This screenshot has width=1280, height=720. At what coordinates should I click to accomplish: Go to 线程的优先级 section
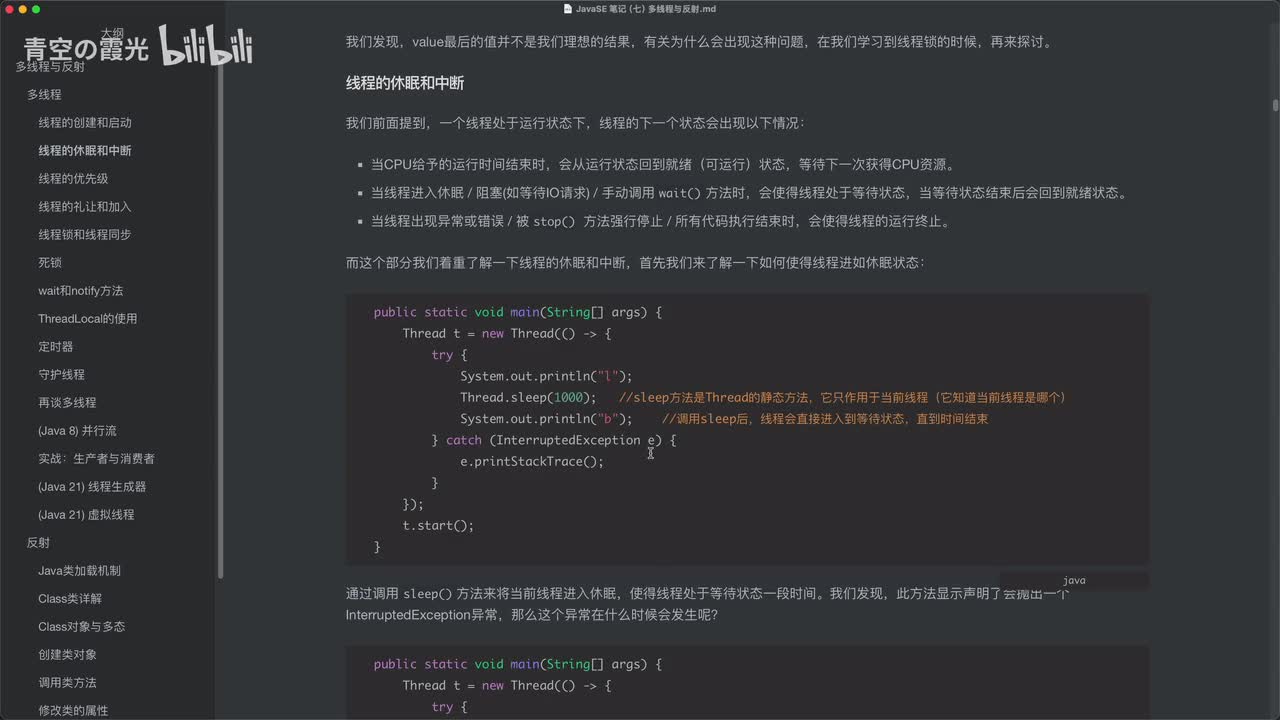coord(73,178)
